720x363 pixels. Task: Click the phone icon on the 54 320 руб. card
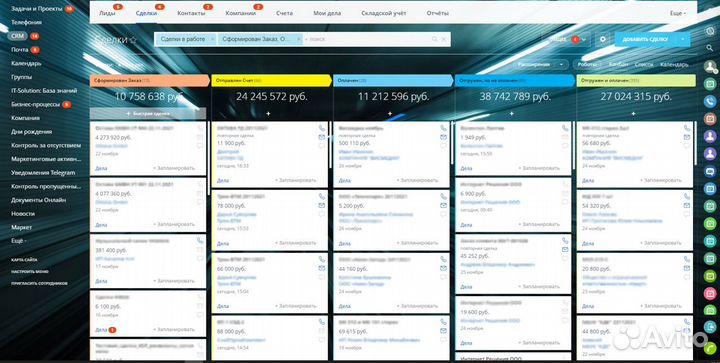pos(686,196)
